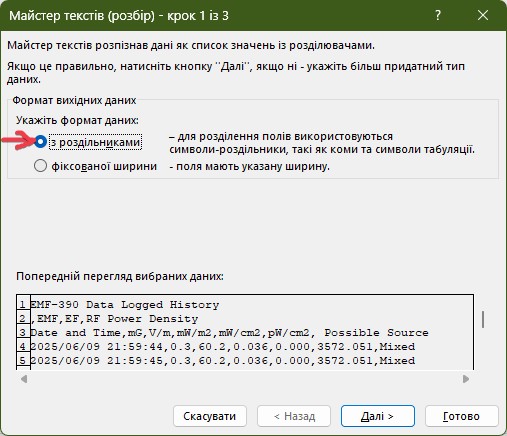Click the "Скасувати" button

(210, 416)
